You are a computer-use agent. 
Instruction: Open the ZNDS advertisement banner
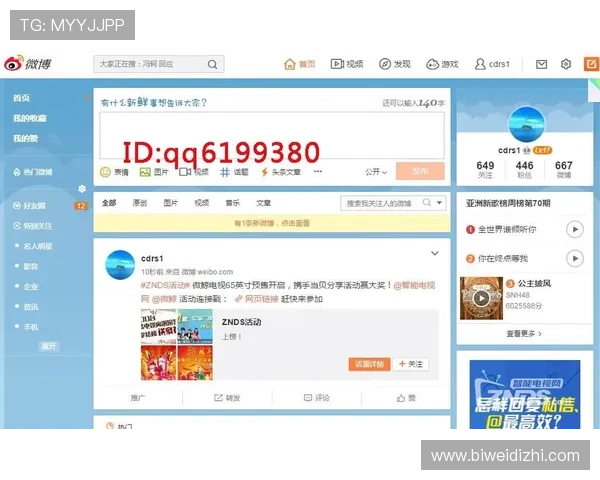tap(525, 394)
